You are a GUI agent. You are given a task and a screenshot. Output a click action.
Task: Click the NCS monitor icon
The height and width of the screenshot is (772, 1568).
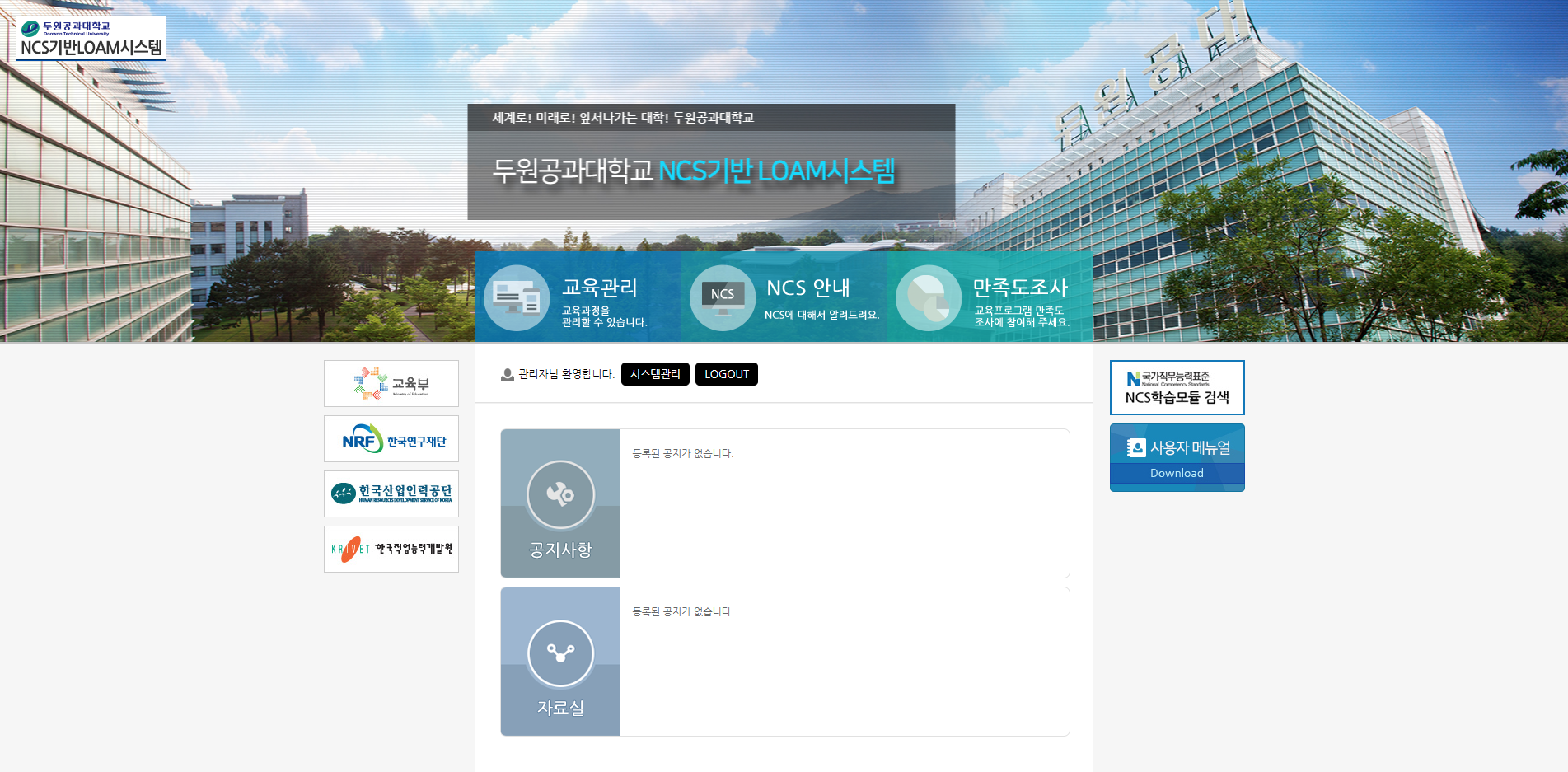click(723, 297)
